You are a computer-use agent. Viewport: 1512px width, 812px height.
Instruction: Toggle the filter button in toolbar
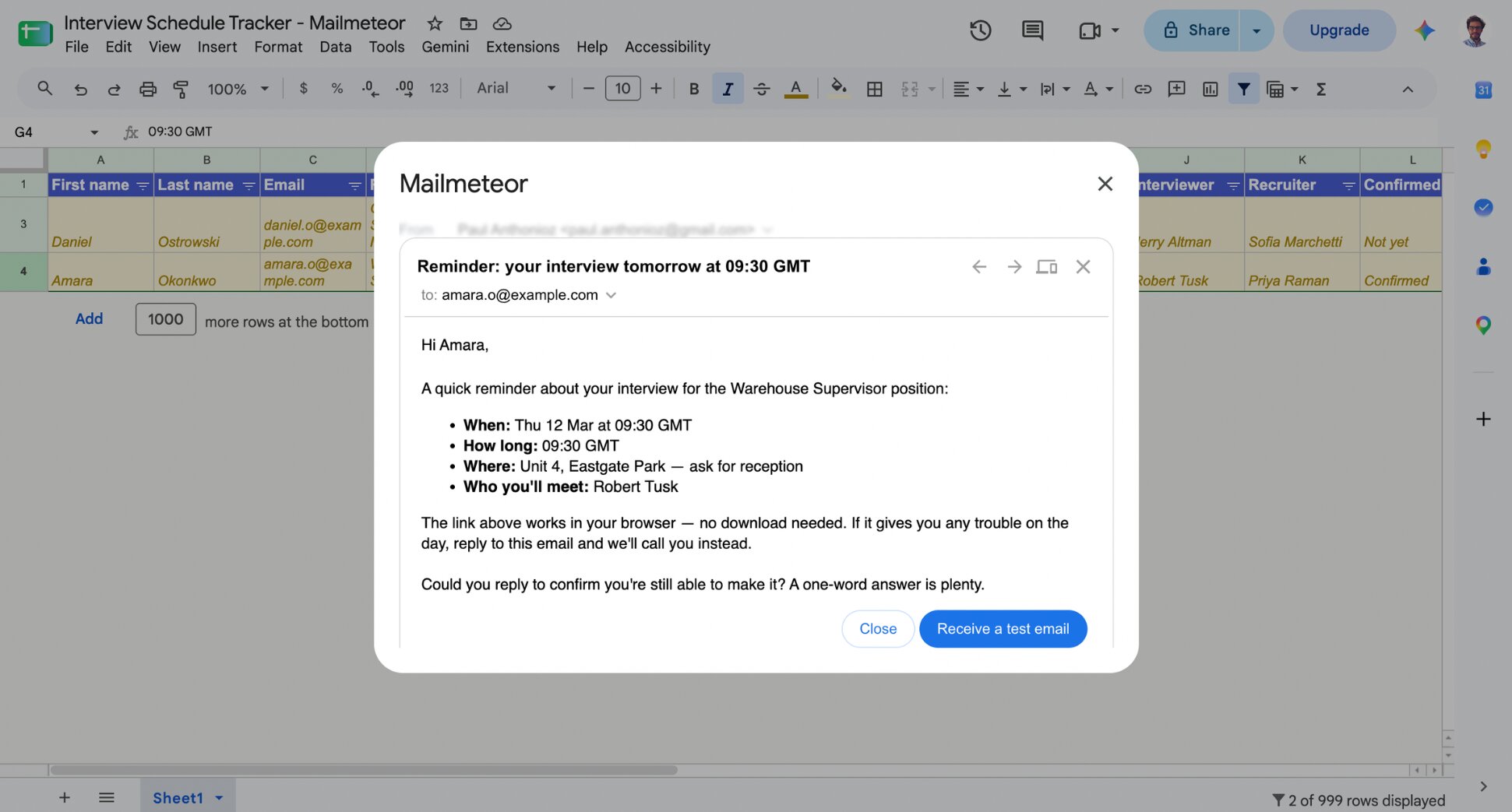[x=1244, y=89]
